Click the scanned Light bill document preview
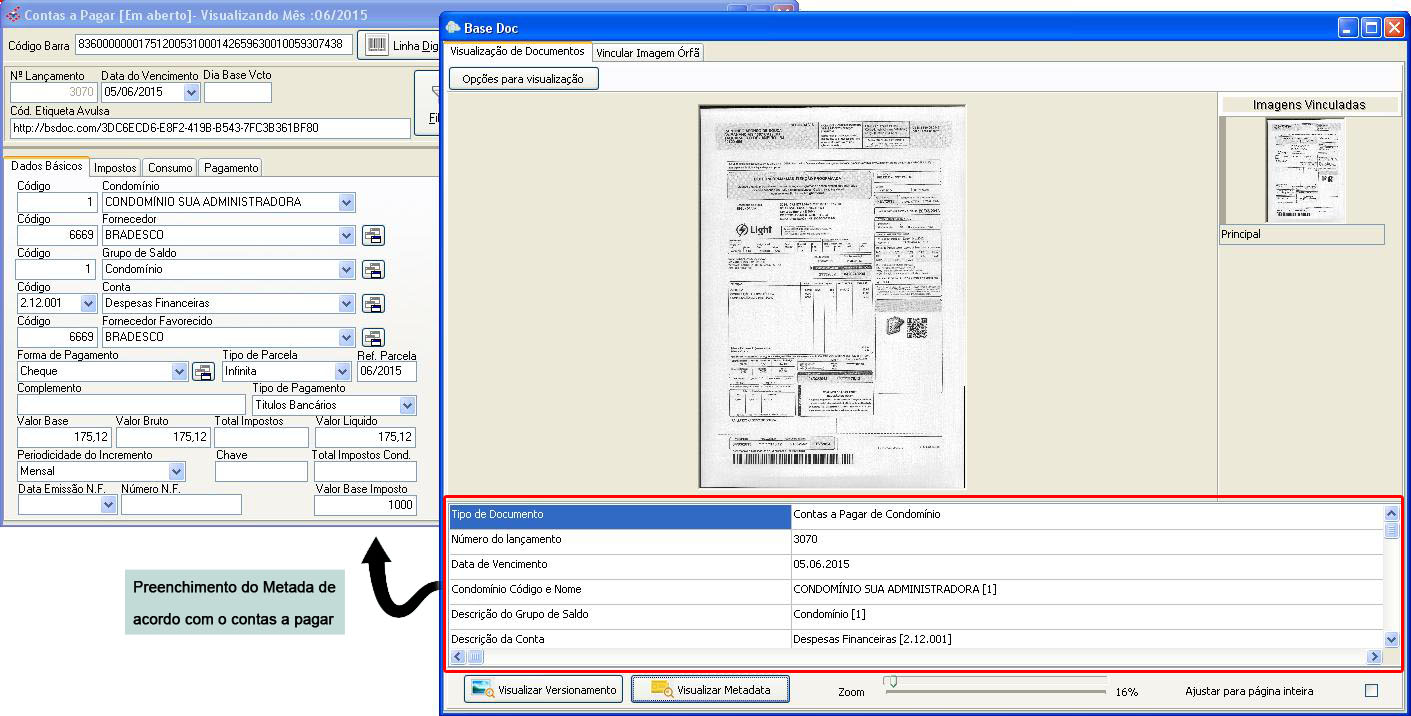The width and height of the screenshot is (1411, 716). (x=832, y=296)
